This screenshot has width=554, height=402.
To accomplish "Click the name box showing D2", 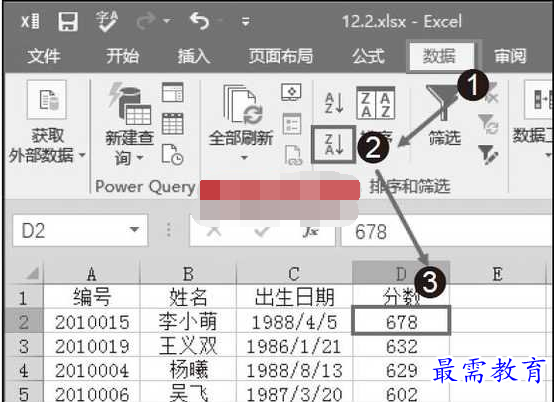I will tap(80, 230).
